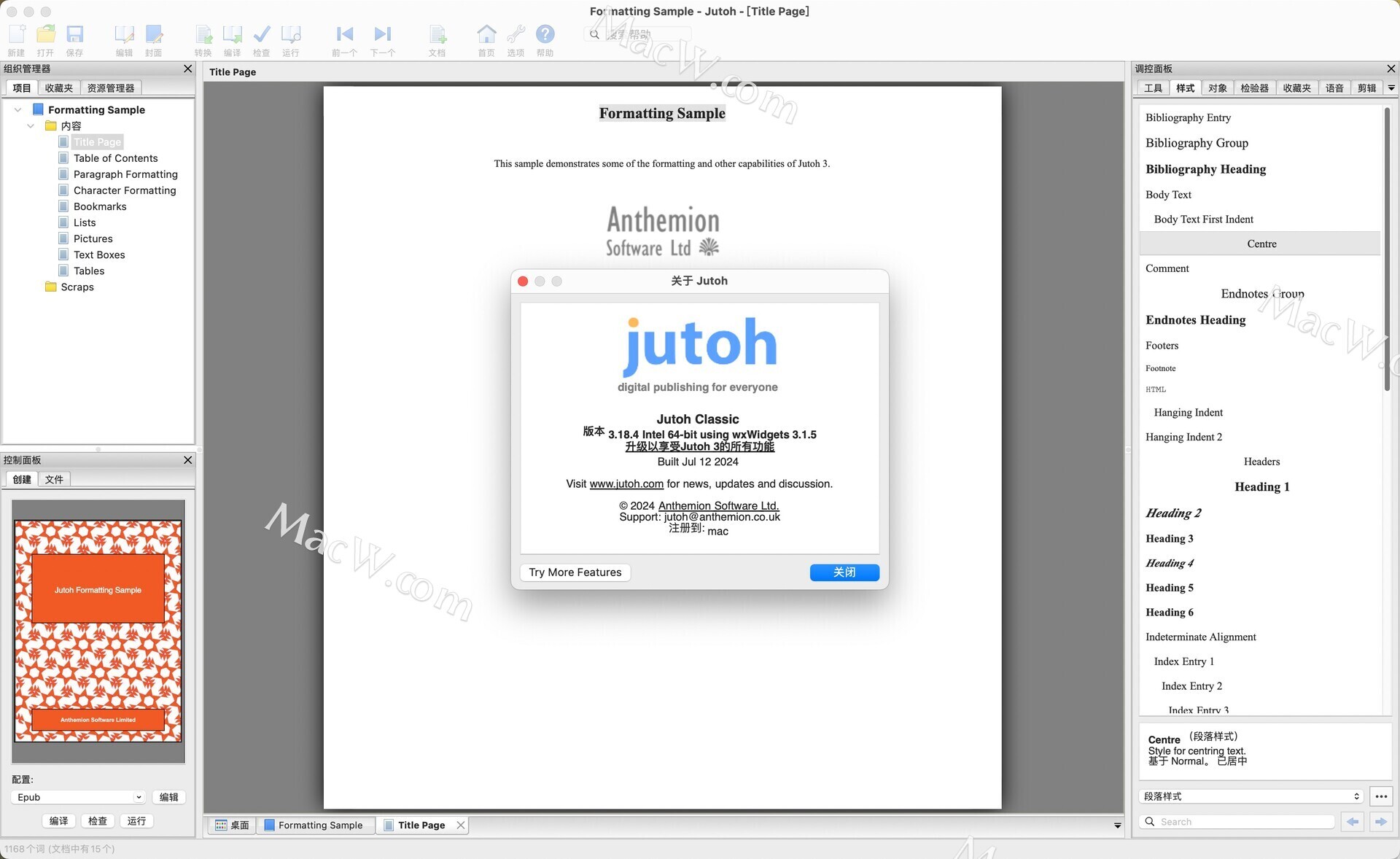Select Table of Contents in project tree

(x=115, y=158)
